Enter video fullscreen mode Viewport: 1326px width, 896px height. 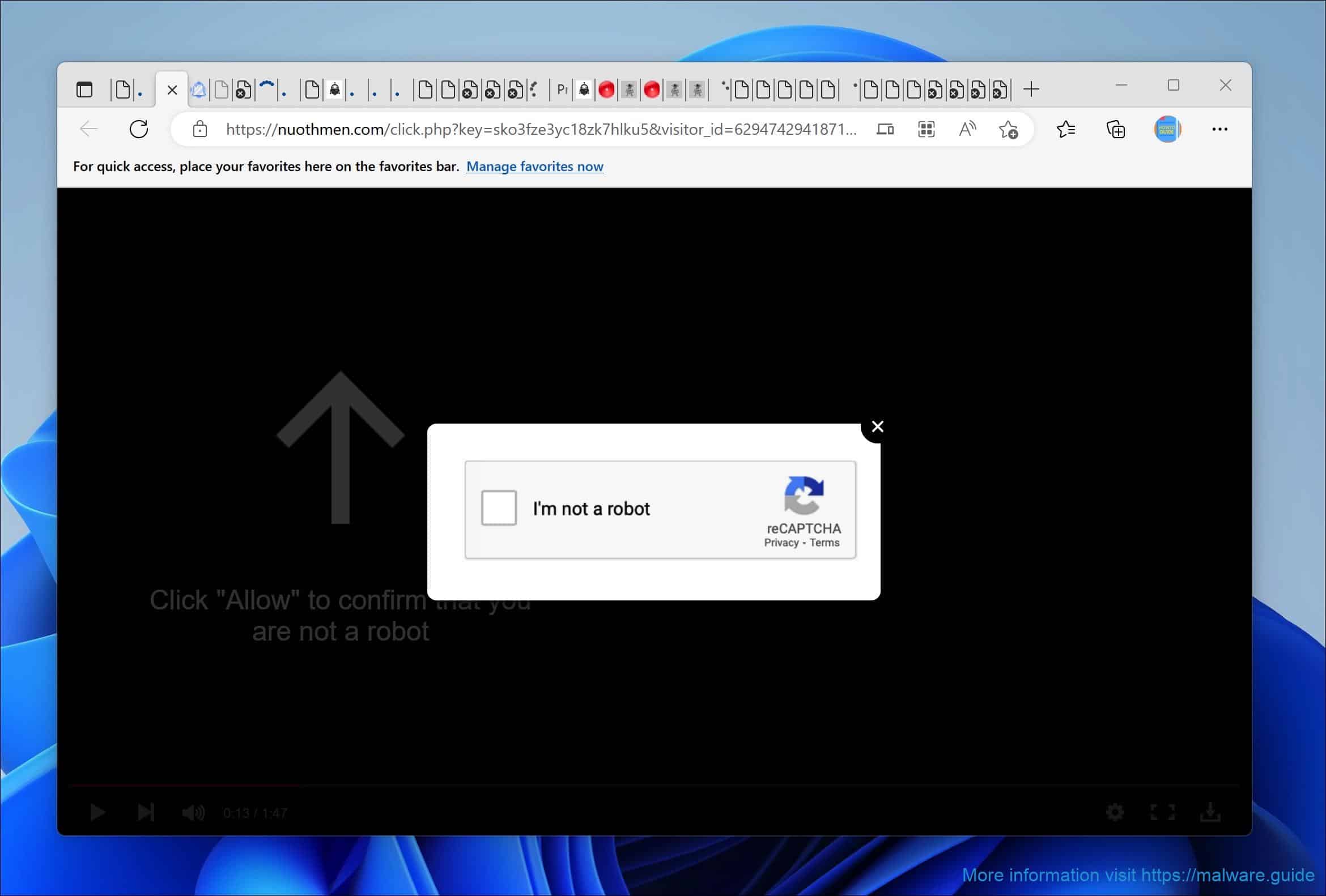click(1162, 812)
